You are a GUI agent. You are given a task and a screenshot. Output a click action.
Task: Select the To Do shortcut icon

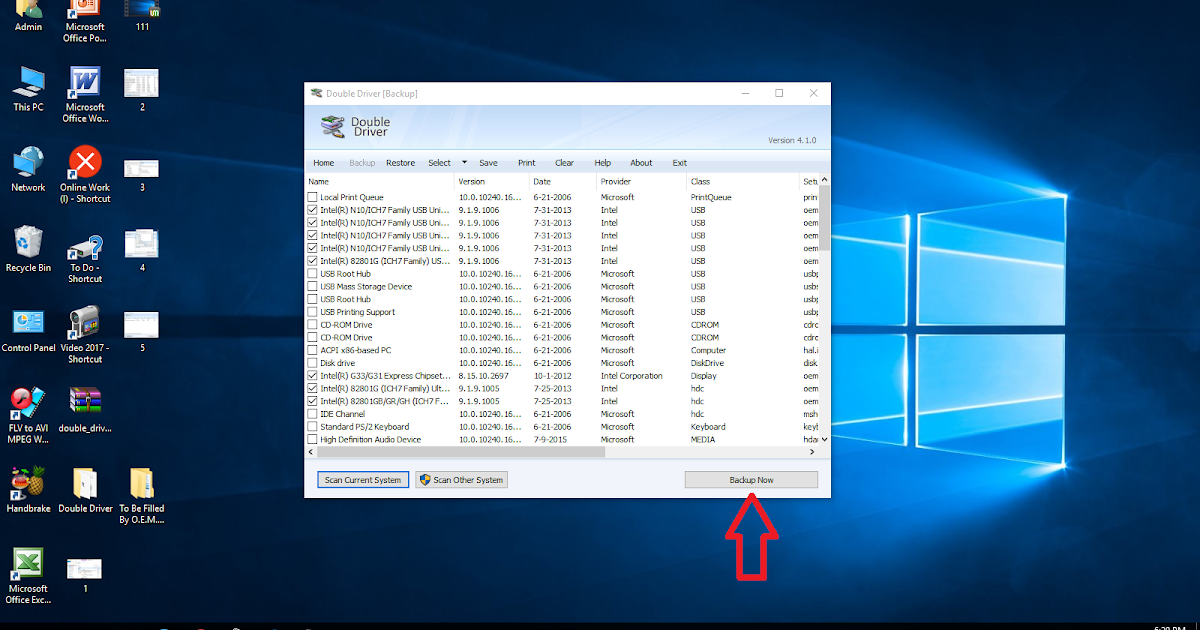click(85, 260)
